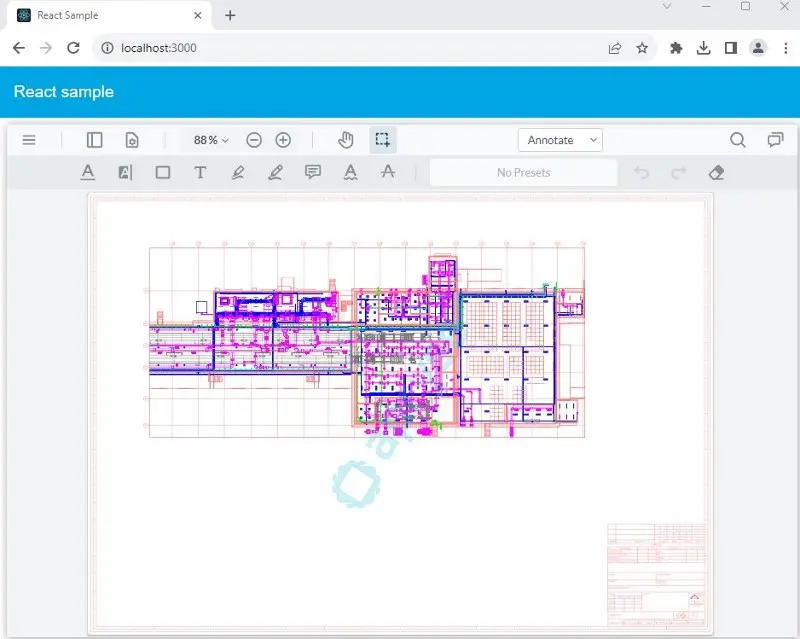Select the strikeout text tool
800x639 pixels.
tap(388, 172)
